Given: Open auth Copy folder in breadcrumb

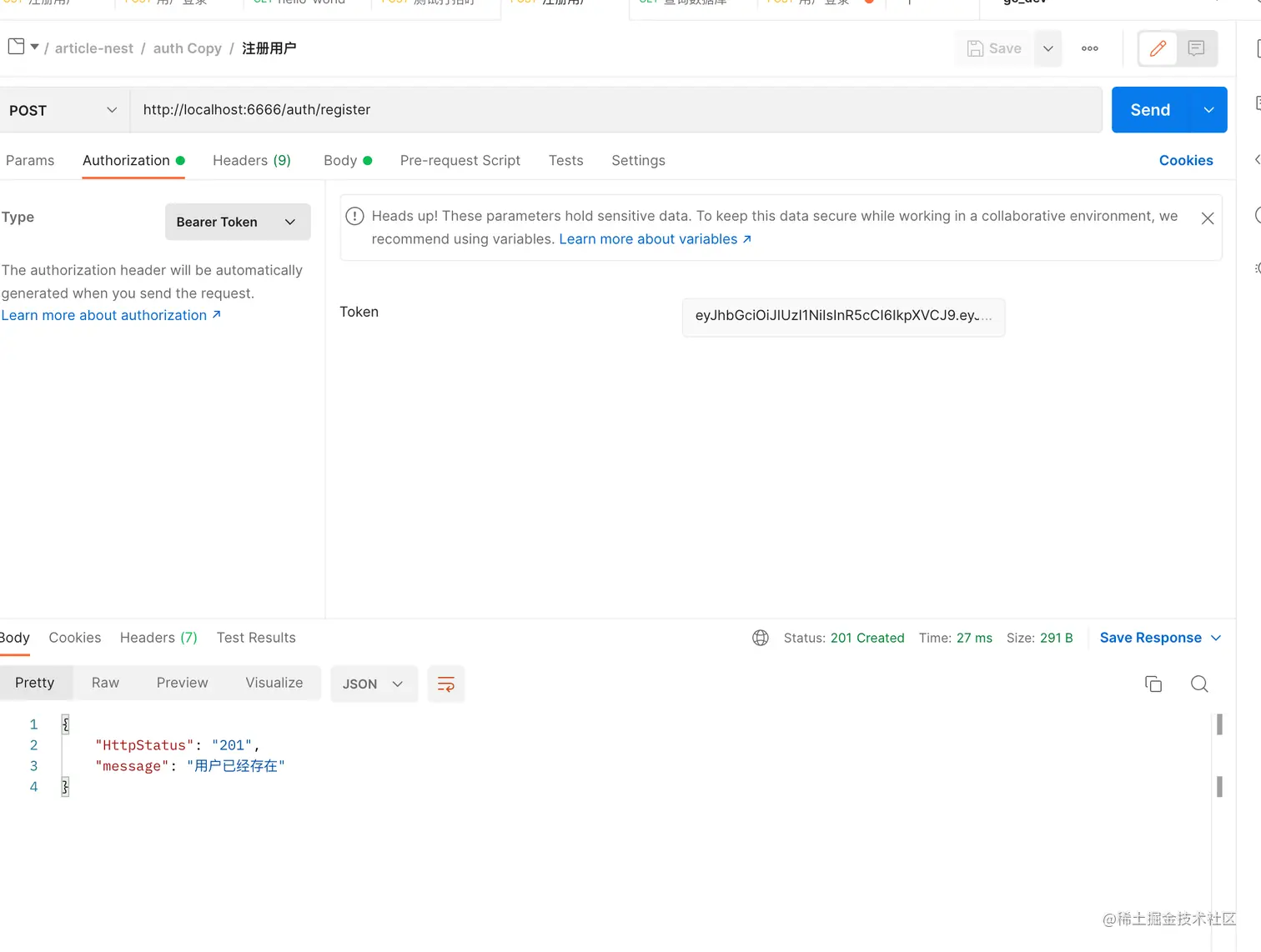Looking at the screenshot, I should point(187,48).
